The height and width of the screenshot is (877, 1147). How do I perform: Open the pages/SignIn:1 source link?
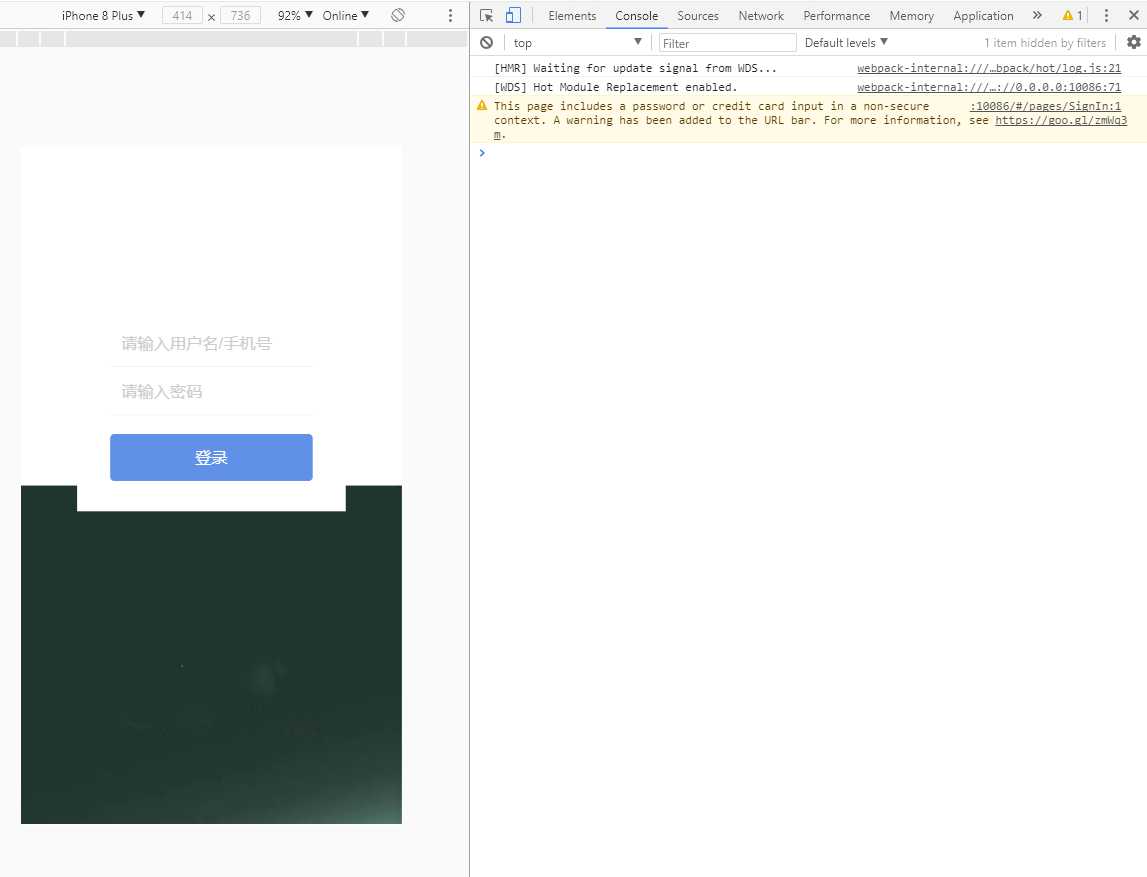pos(1045,106)
